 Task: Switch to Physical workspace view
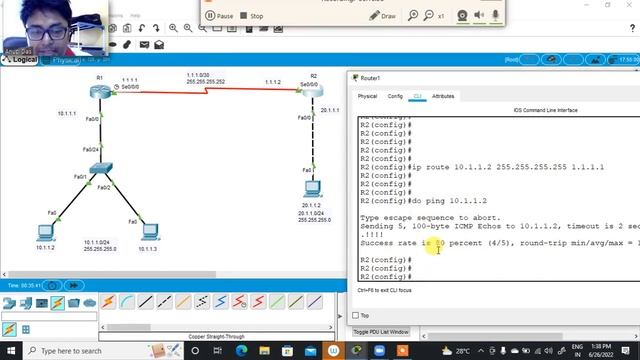pyautogui.click(x=61, y=60)
